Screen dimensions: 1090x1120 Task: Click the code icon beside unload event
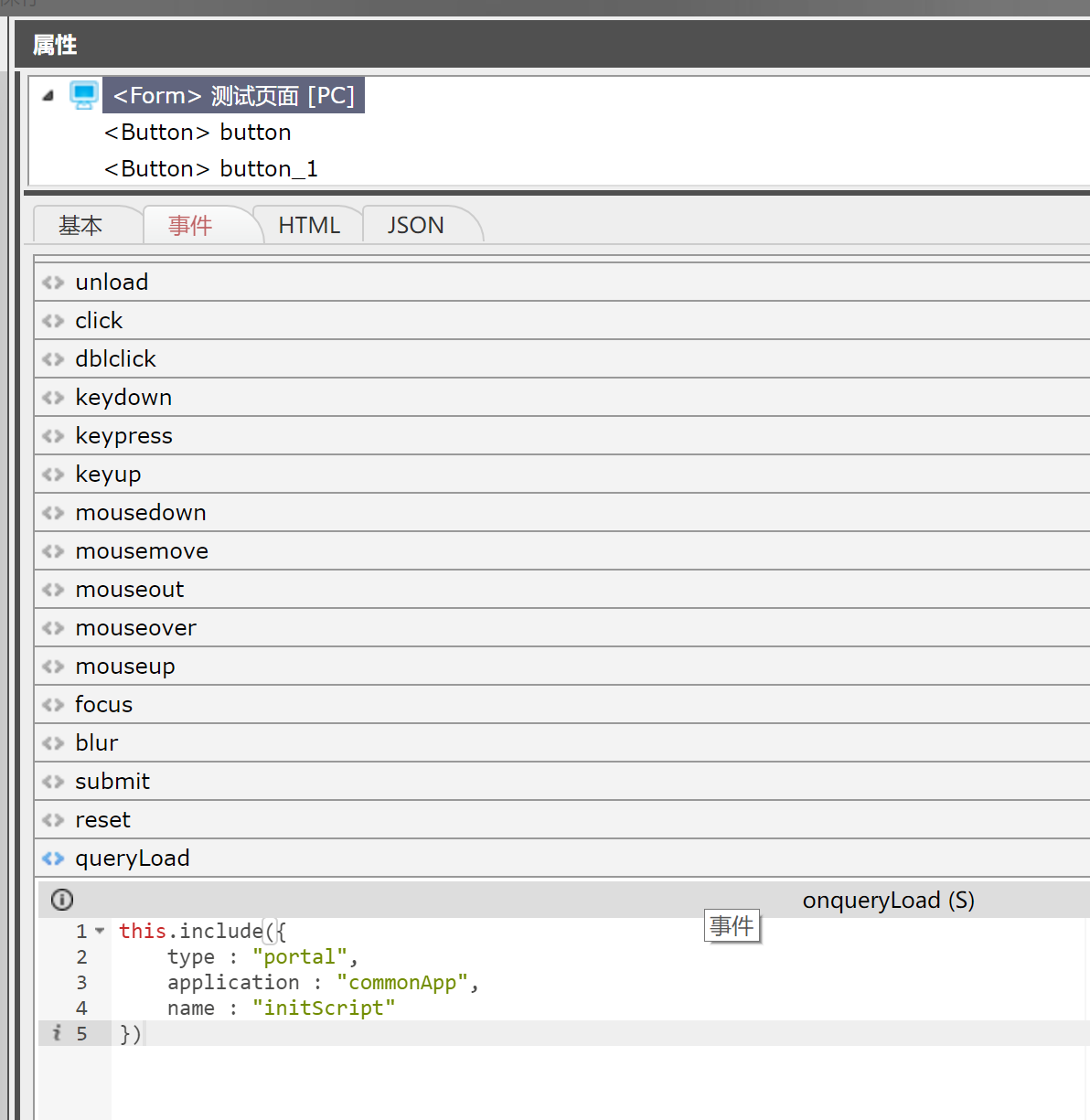[53, 283]
